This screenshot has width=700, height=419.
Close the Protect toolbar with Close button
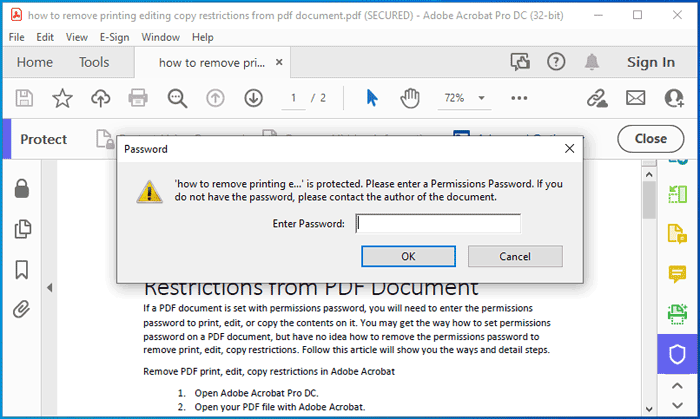(x=650, y=139)
